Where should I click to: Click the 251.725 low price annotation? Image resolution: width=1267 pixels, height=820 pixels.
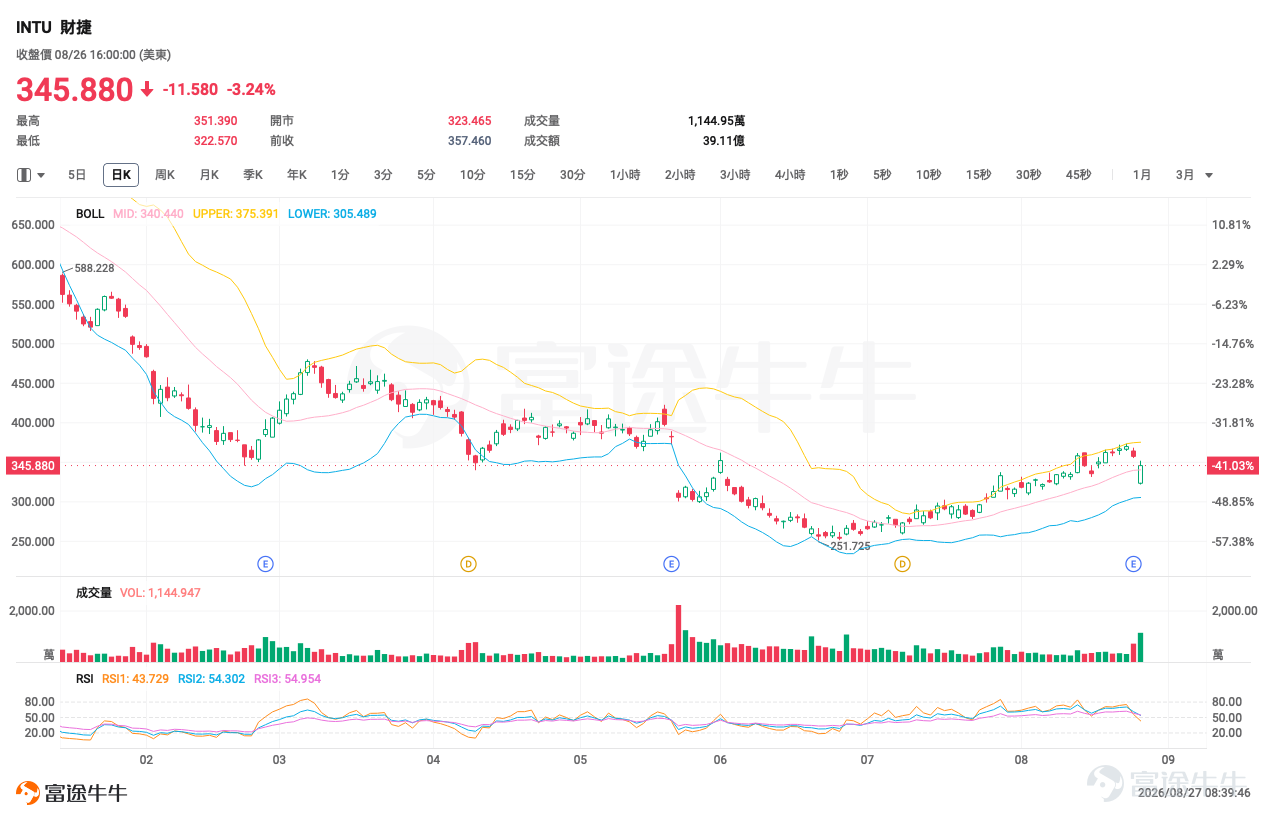850,546
